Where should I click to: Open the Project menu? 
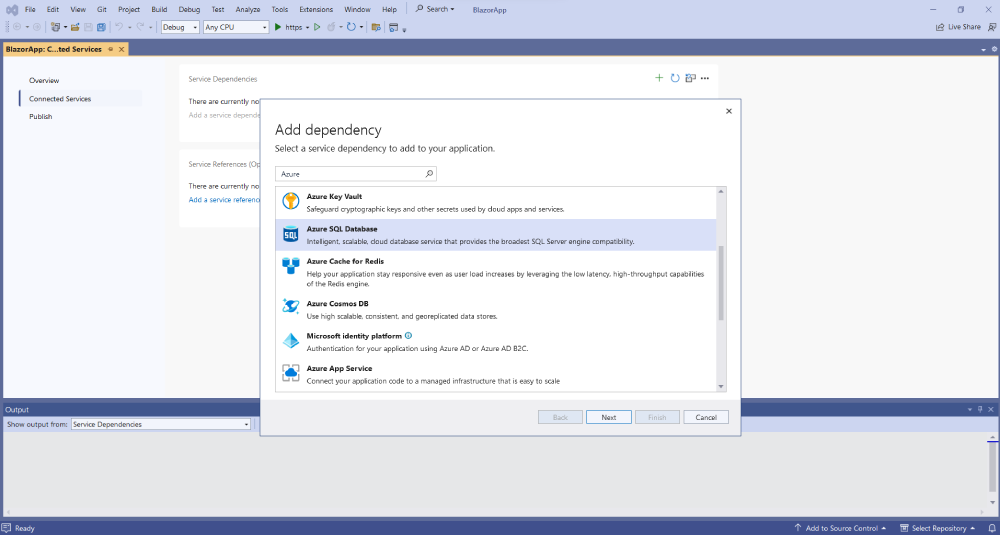(129, 10)
